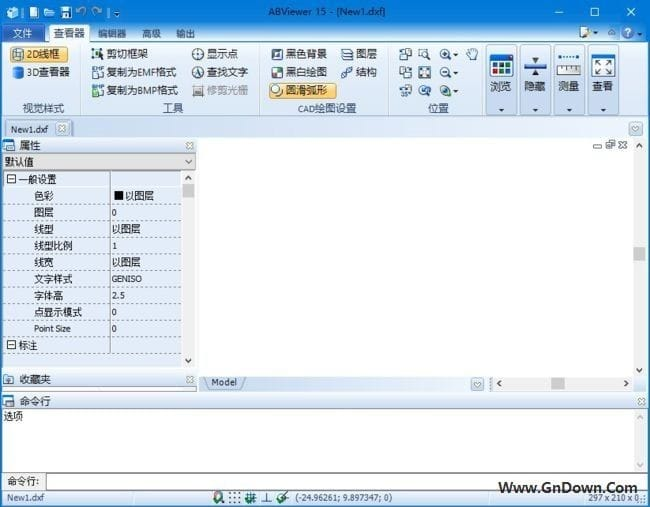The height and width of the screenshot is (507, 650).
Task: Open the zoom out dropdown arrow
Action: point(456,73)
